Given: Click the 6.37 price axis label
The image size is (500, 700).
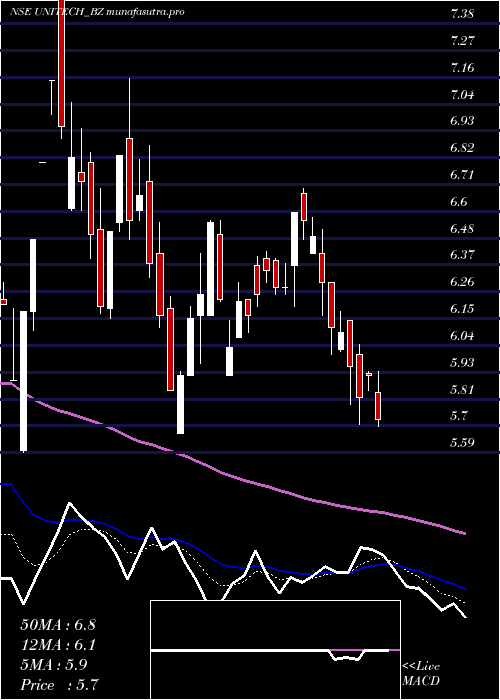Looking at the screenshot, I should pos(462,255).
